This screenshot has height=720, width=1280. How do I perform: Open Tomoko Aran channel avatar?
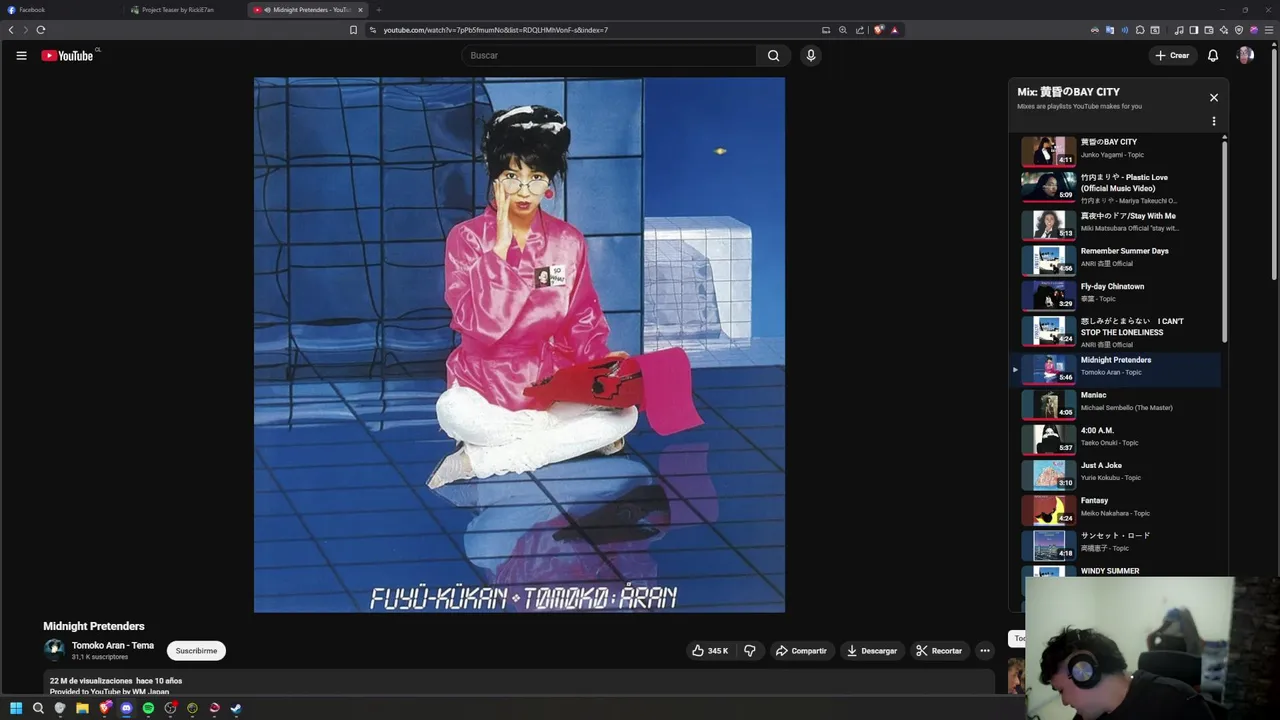54,649
